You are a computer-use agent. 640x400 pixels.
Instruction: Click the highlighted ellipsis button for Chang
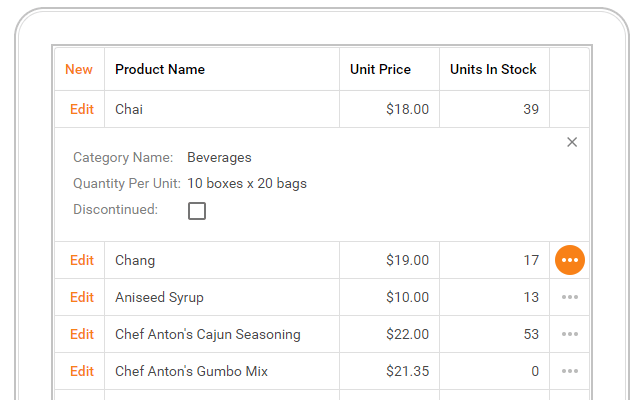tap(570, 260)
